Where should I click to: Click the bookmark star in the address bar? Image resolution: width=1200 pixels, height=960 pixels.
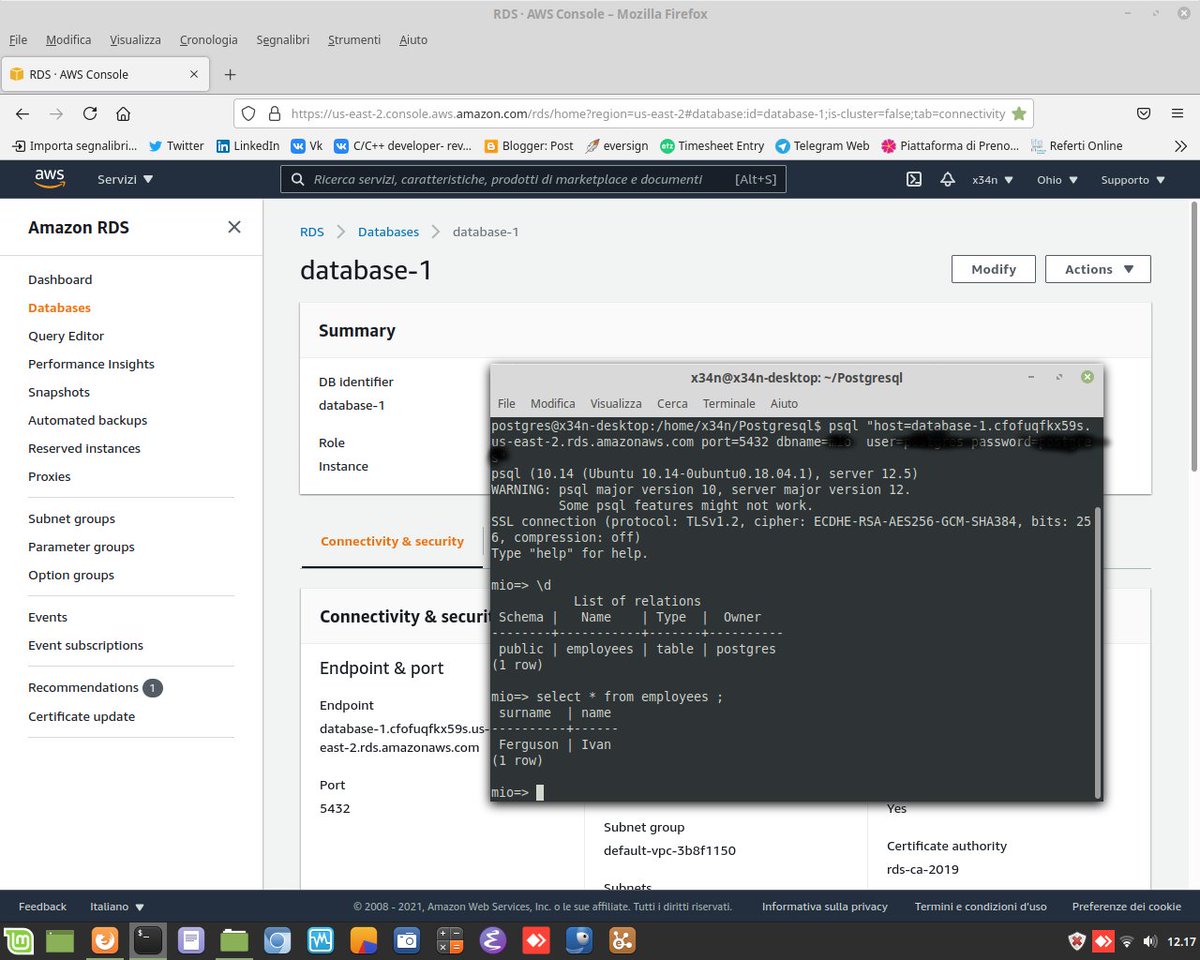click(x=1019, y=114)
